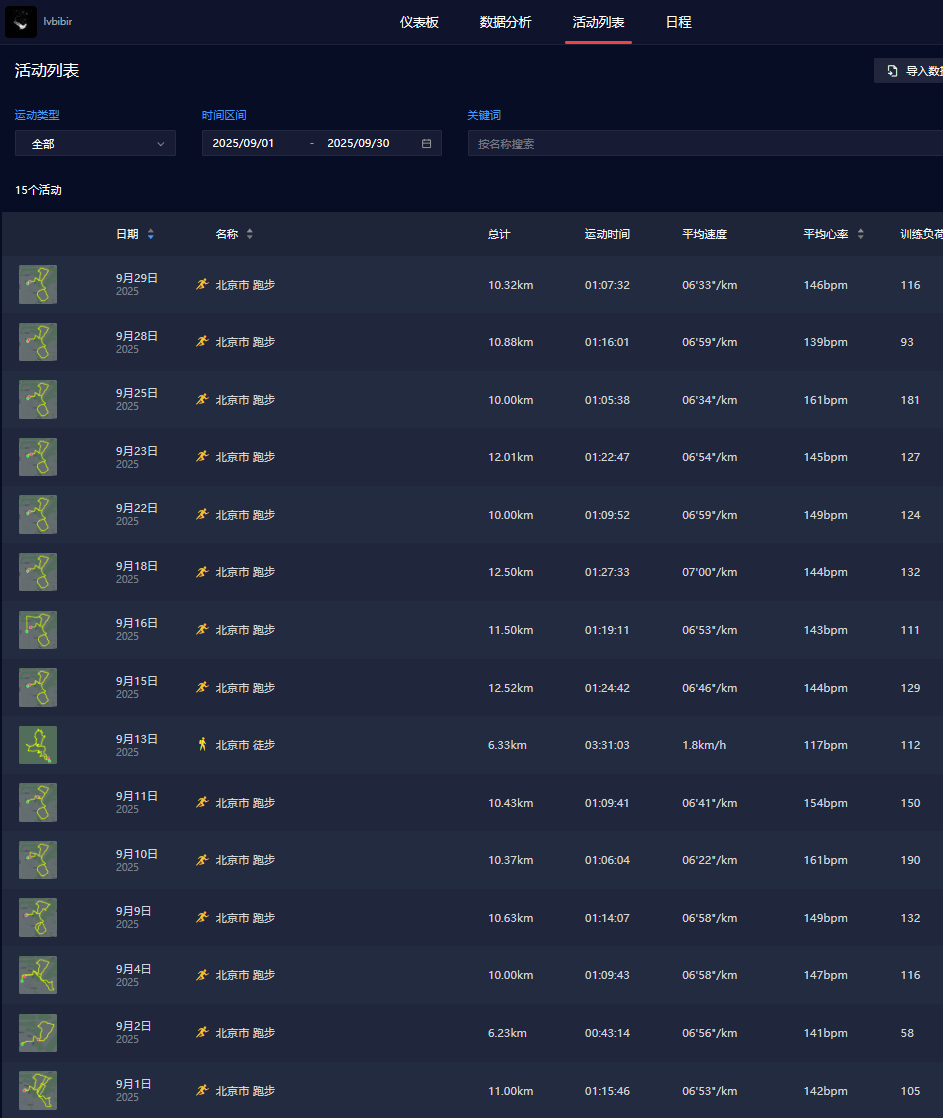Click the keyword search input field
The image size is (943, 1118).
[700, 143]
